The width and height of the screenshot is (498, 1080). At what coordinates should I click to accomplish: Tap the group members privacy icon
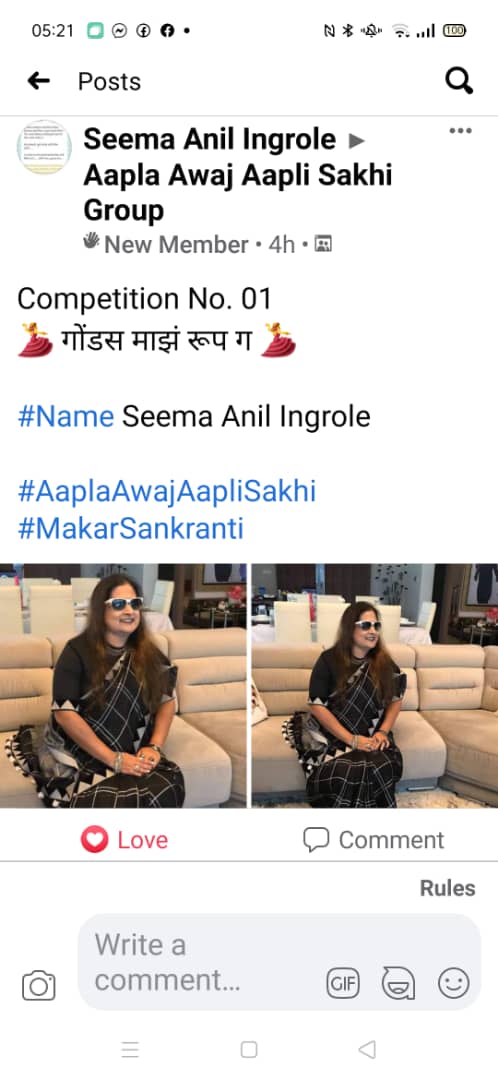(x=323, y=243)
